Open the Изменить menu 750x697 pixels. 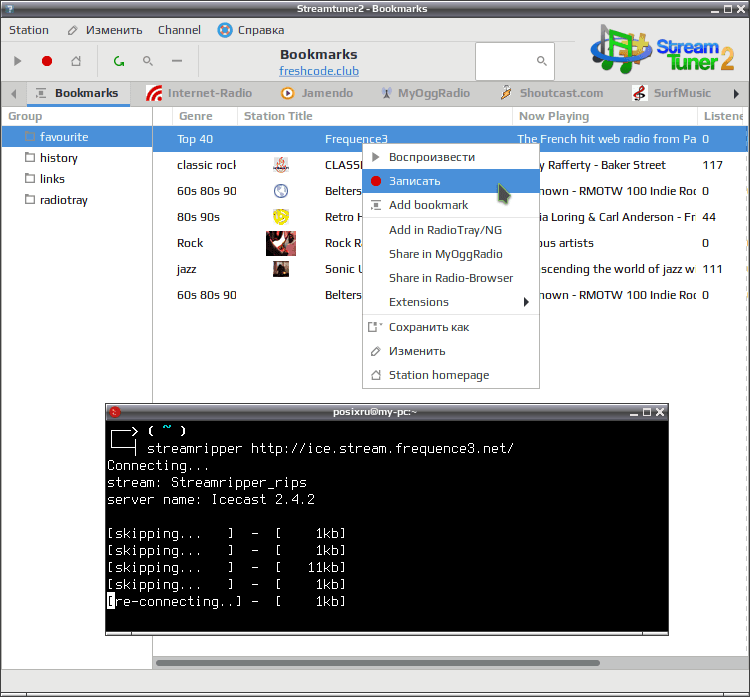pyautogui.click(x=114, y=30)
